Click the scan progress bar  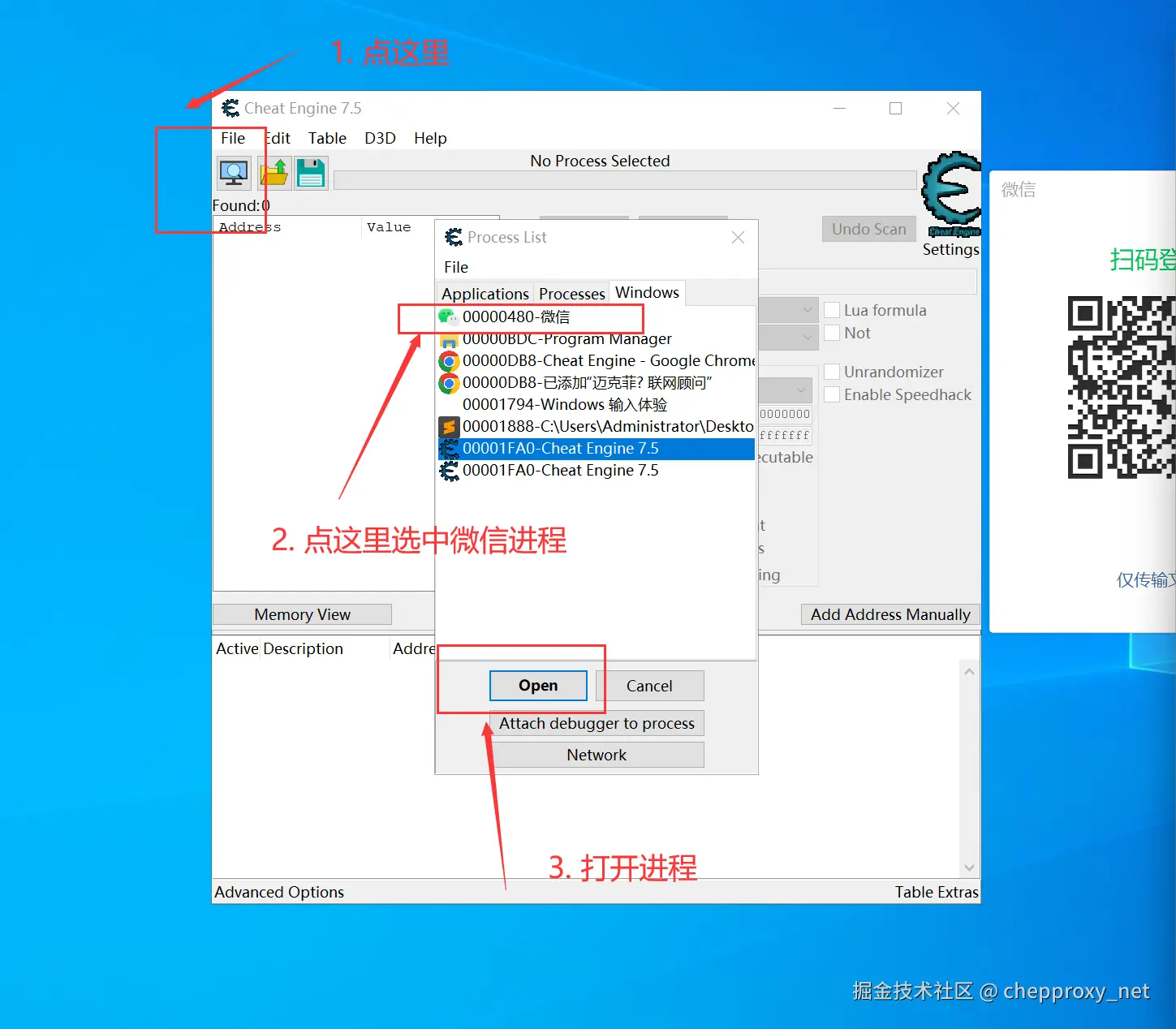tap(625, 180)
